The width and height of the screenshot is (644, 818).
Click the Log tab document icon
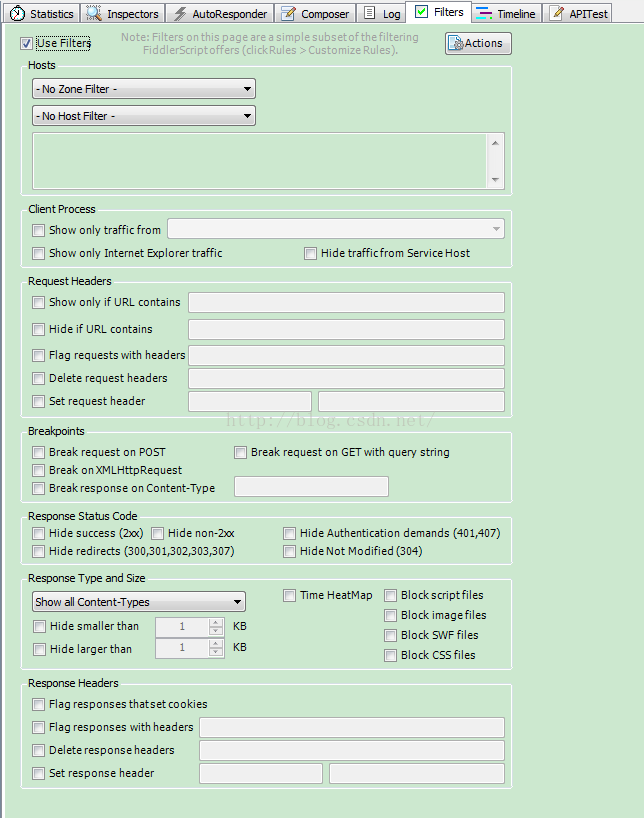click(369, 13)
